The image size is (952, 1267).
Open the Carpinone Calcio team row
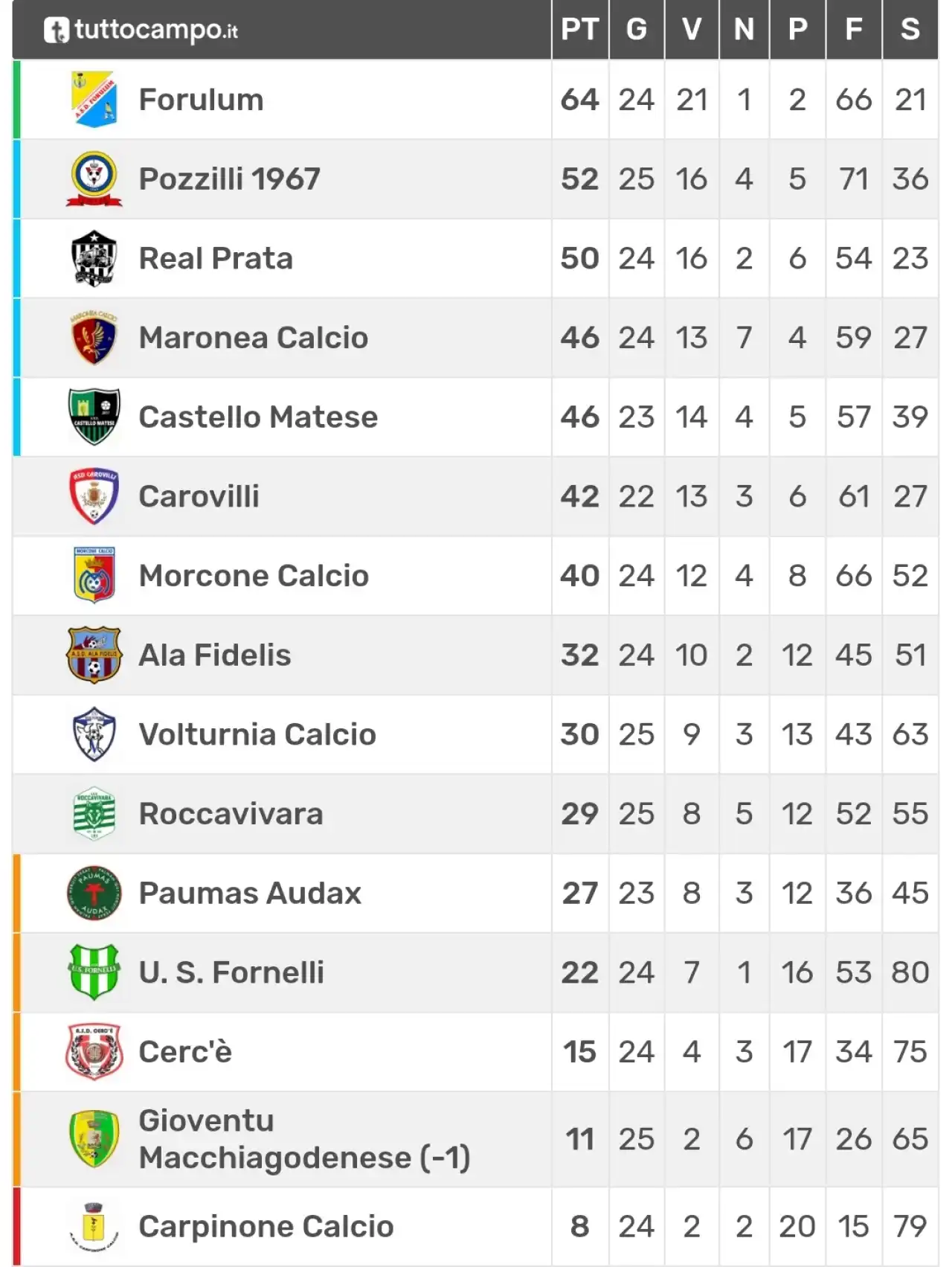point(475,1227)
